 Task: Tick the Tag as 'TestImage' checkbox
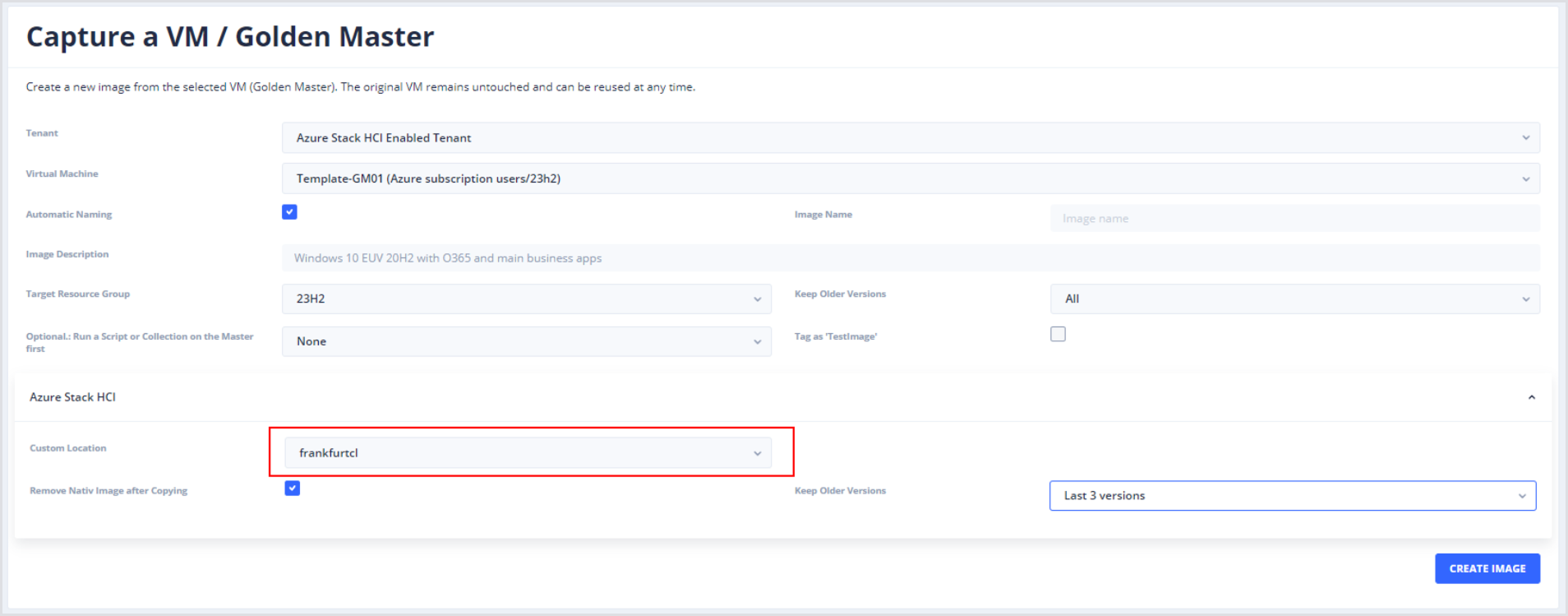tap(1058, 334)
